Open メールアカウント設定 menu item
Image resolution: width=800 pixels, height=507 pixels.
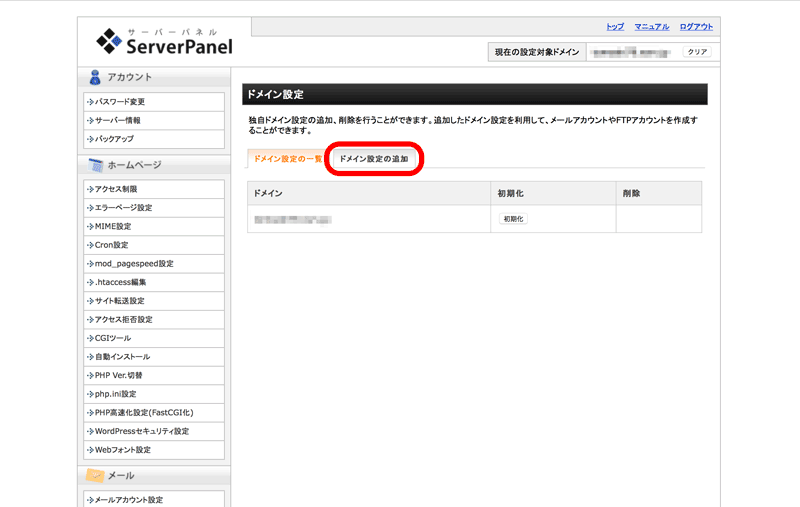pyautogui.click(x=154, y=499)
